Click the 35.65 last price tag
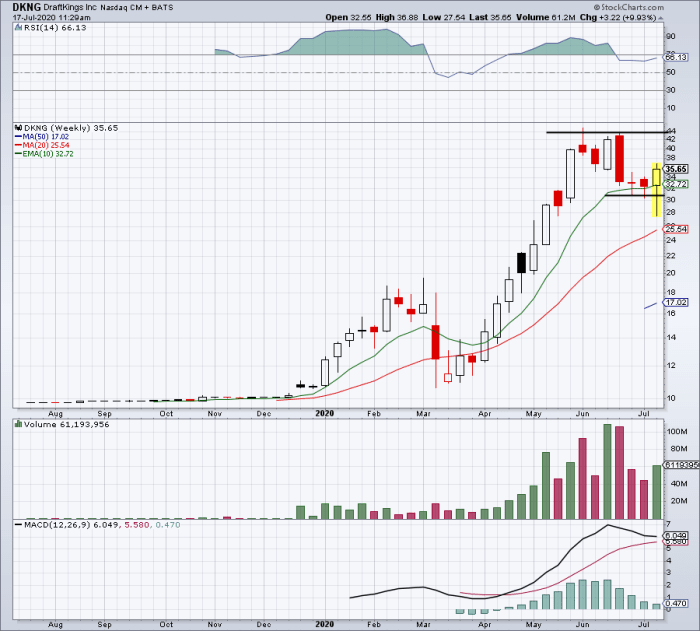 pos(675,169)
